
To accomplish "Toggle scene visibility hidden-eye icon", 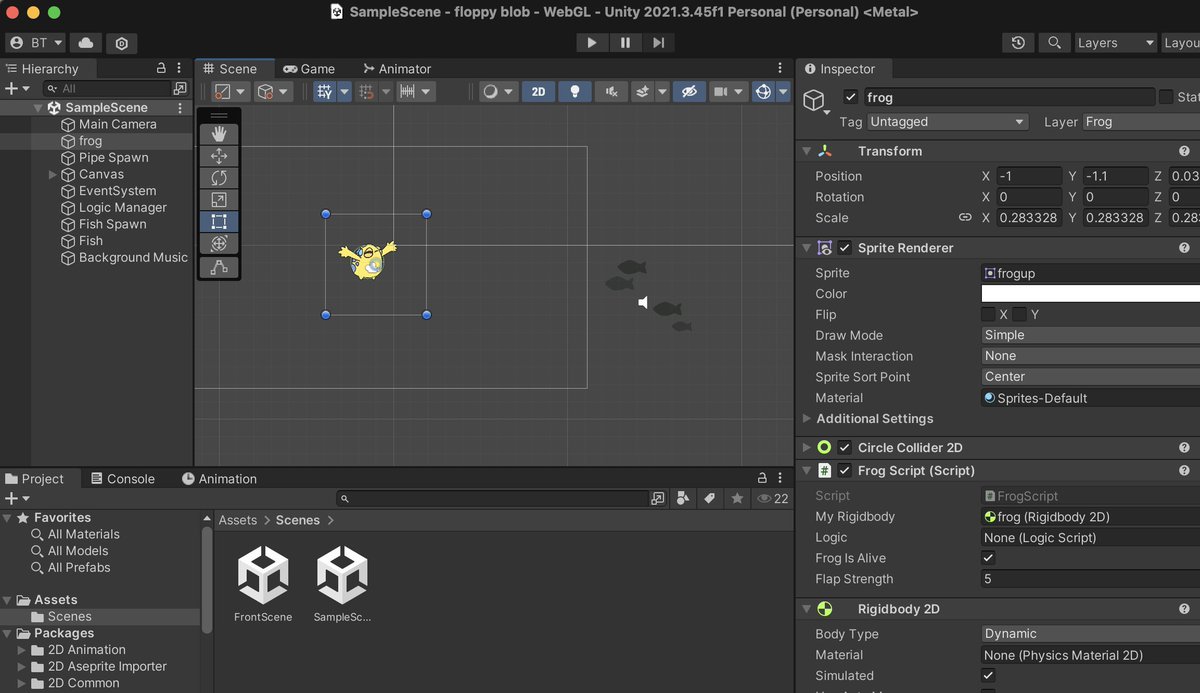I will pyautogui.click(x=689, y=91).
